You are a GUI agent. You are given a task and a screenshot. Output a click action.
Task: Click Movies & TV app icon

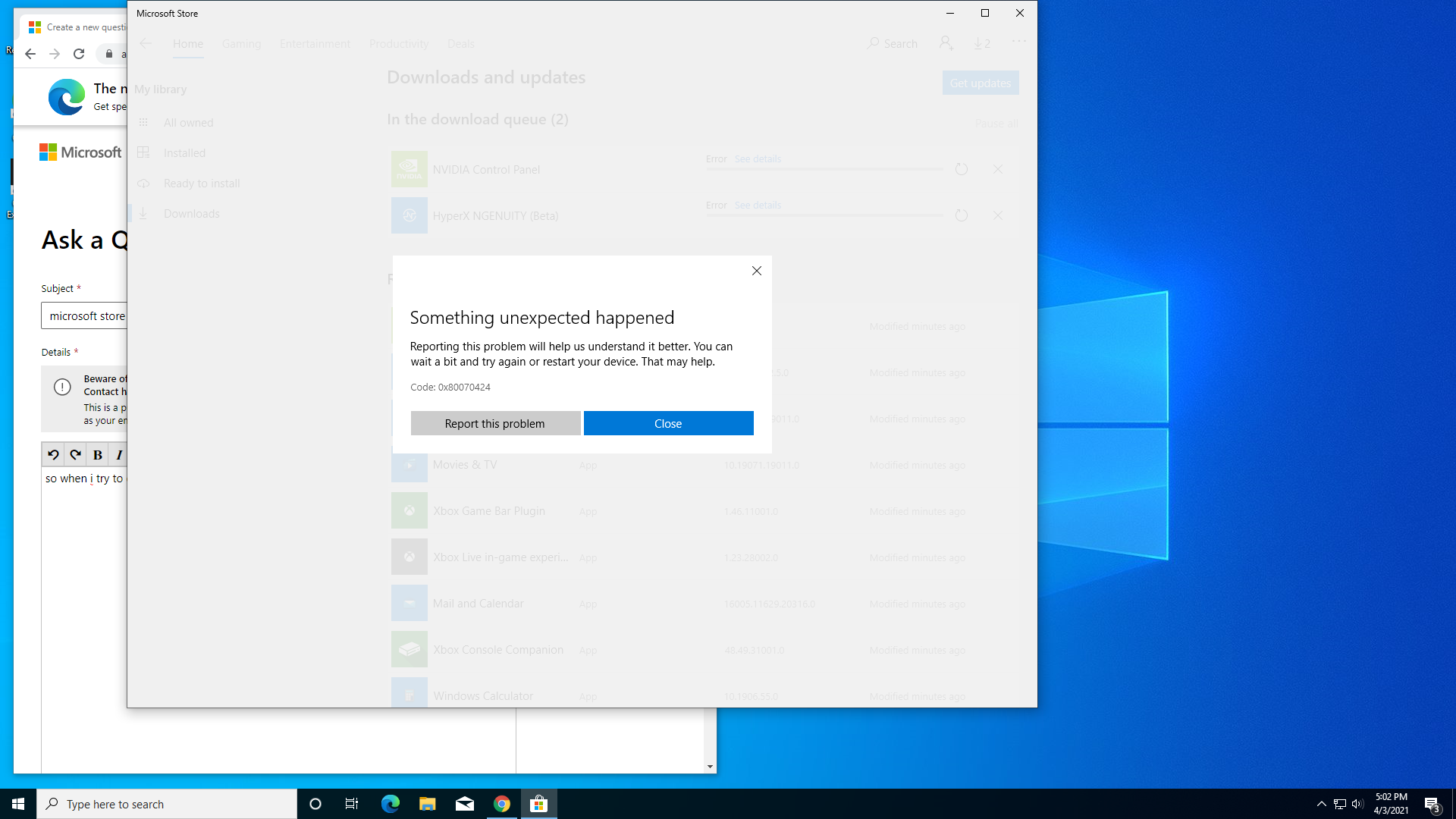[409, 467]
